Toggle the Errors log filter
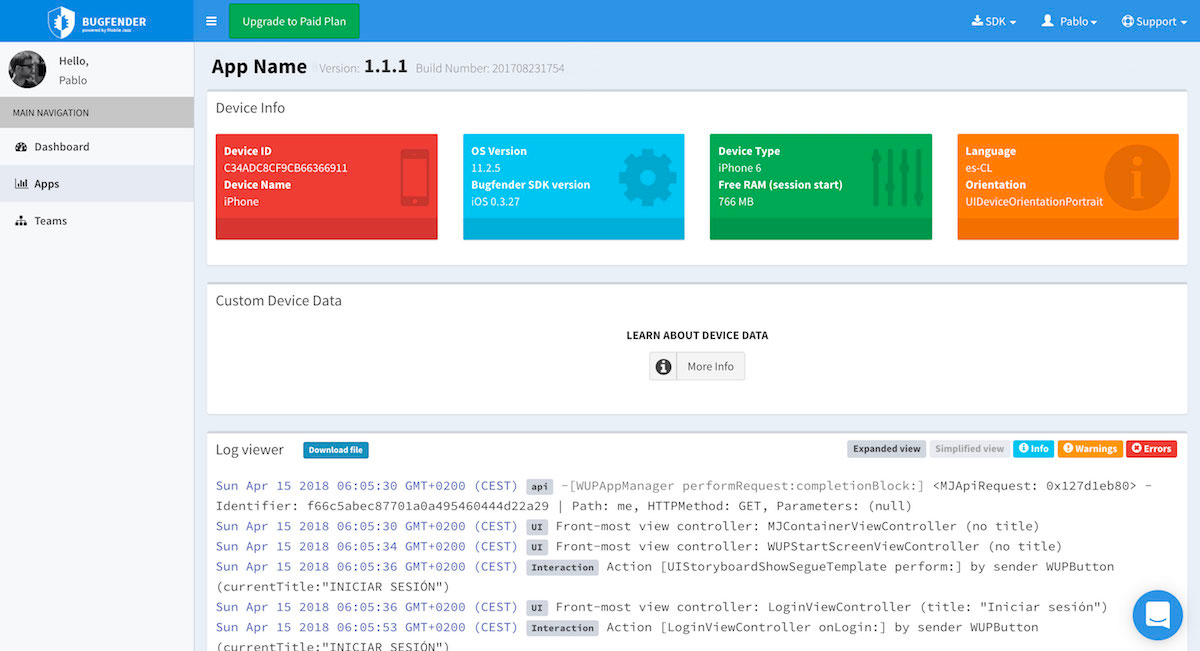Image resolution: width=1200 pixels, height=651 pixels. pos(1151,449)
